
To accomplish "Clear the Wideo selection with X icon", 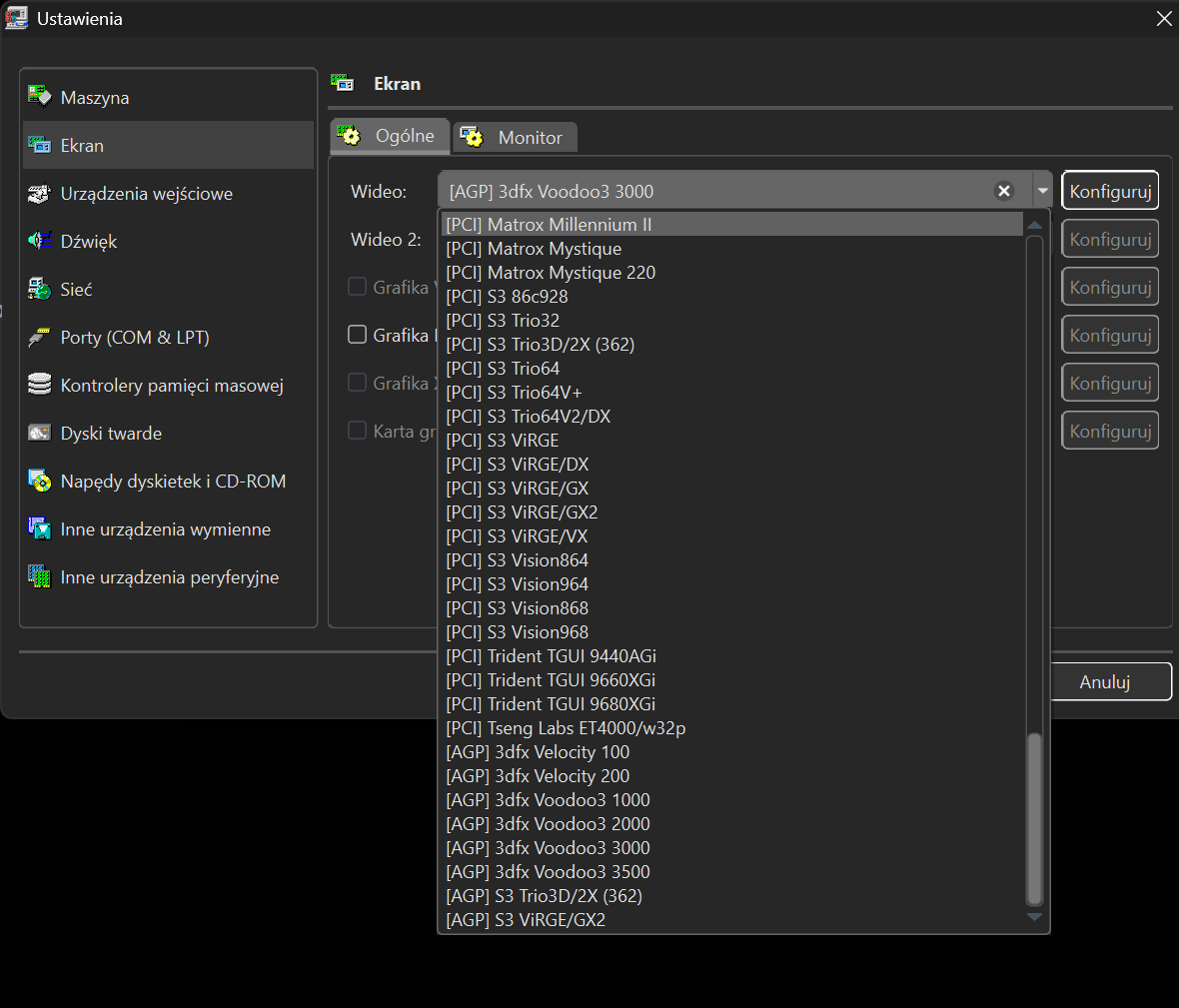I will (x=1004, y=191).
